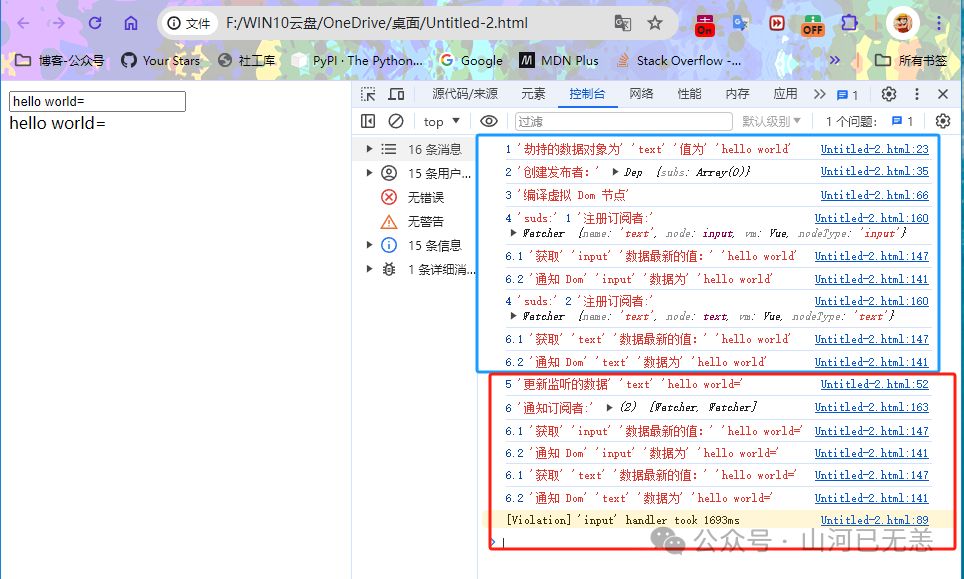
Task: Click the translate page icon in address bar
Action: [x=622, y=23]
